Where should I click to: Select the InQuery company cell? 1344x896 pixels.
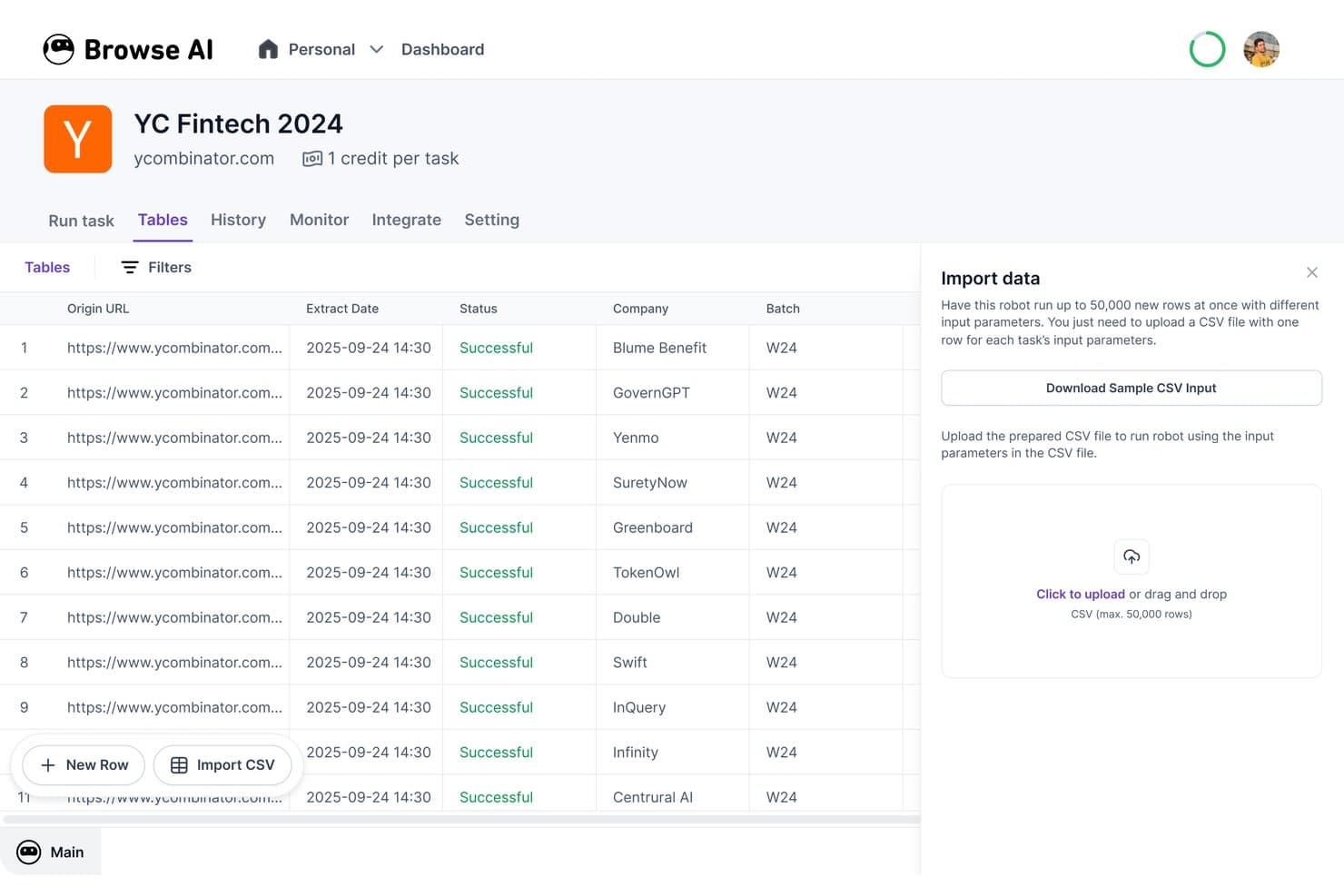coord(672,707)
